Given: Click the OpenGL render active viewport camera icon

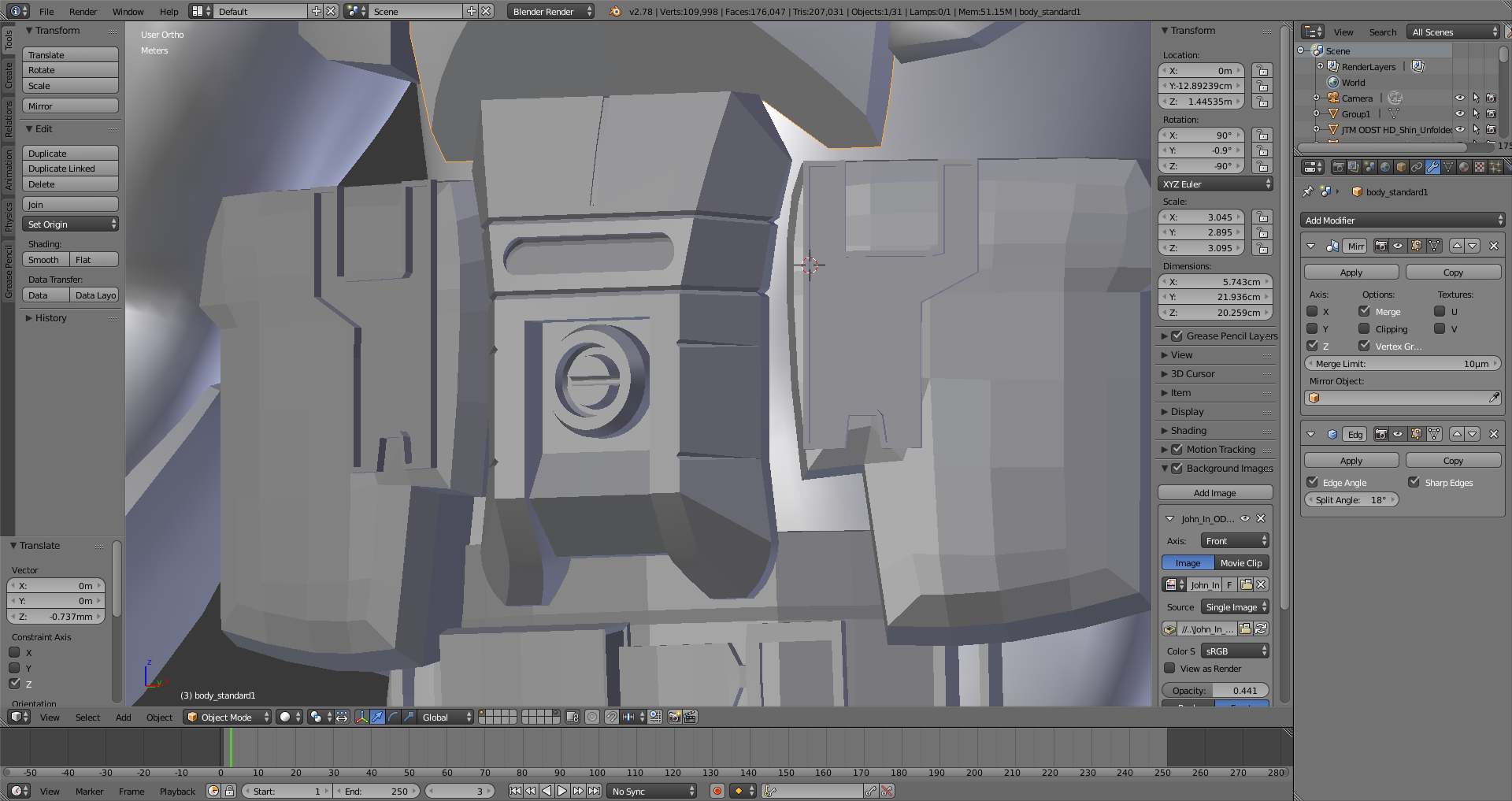Looking at the screenshot, I should (x=674, y=717).
